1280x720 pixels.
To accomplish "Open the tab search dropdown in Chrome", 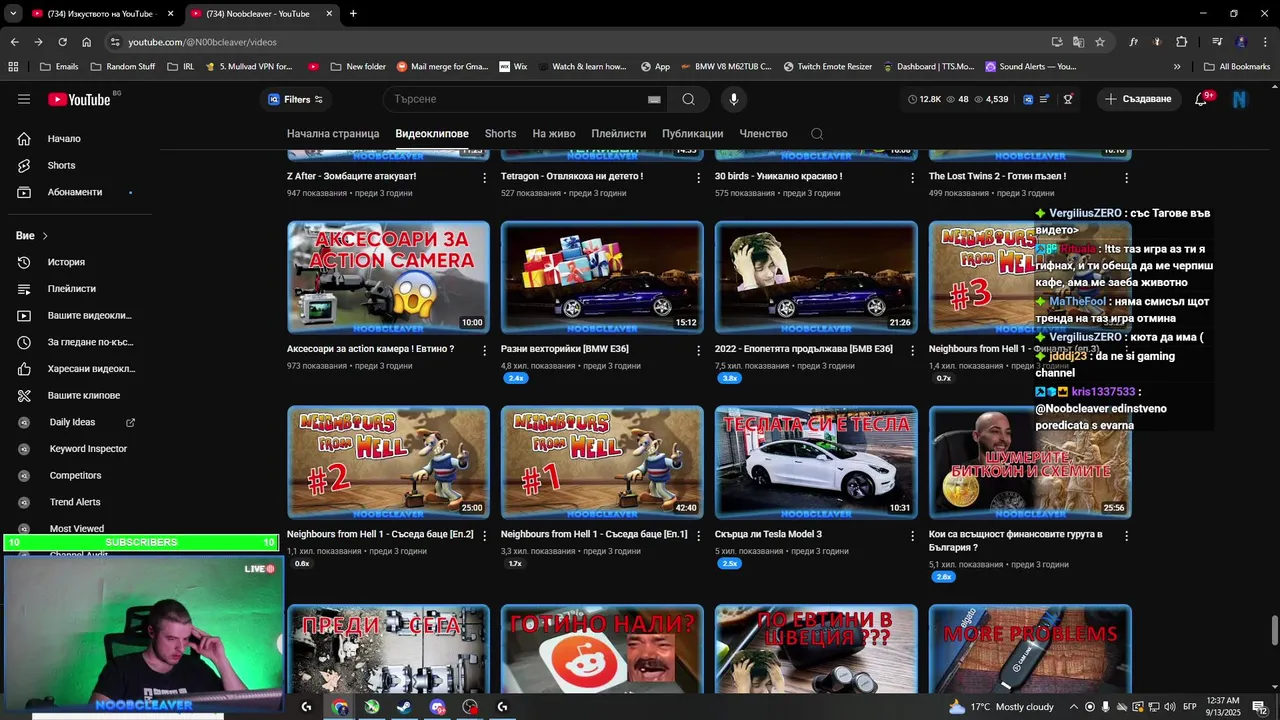I will (x=13, y=13).
